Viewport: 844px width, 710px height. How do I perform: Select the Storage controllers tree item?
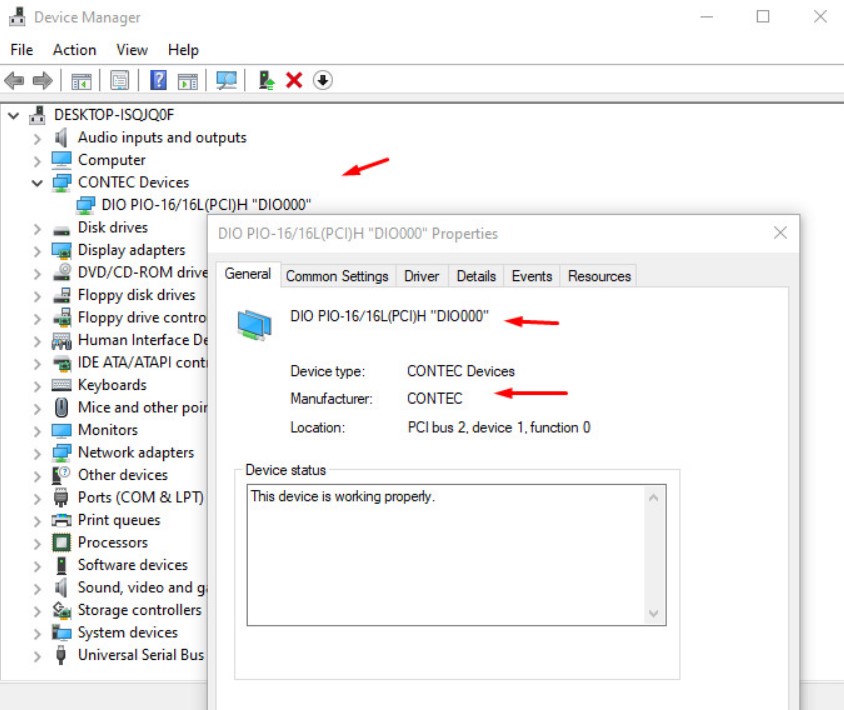(x=139, y=610)
